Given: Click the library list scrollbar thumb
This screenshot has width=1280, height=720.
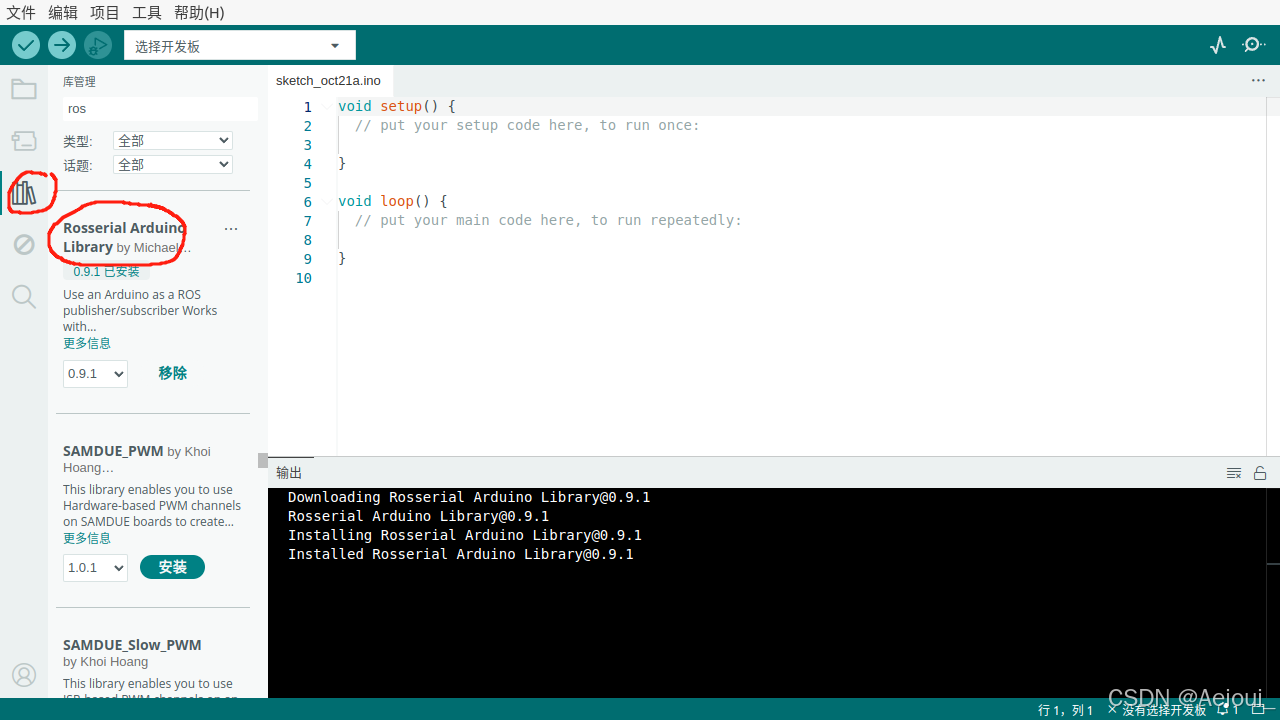Looking at the screenshot, I should point(263,461).
